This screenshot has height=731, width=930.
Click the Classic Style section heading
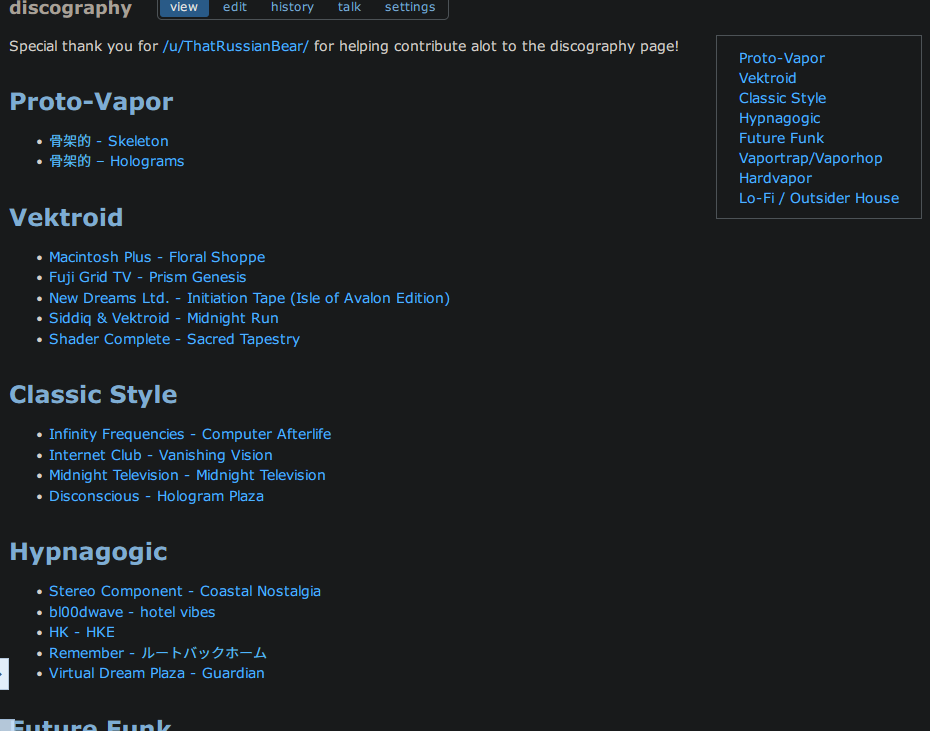(93, 395)
